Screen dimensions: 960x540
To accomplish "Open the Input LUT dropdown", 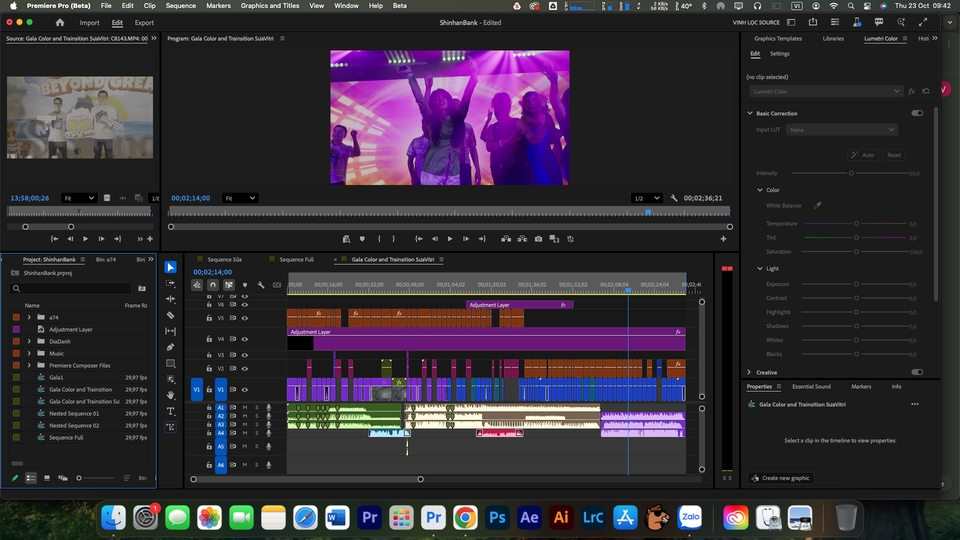I will tap(841, 130).
